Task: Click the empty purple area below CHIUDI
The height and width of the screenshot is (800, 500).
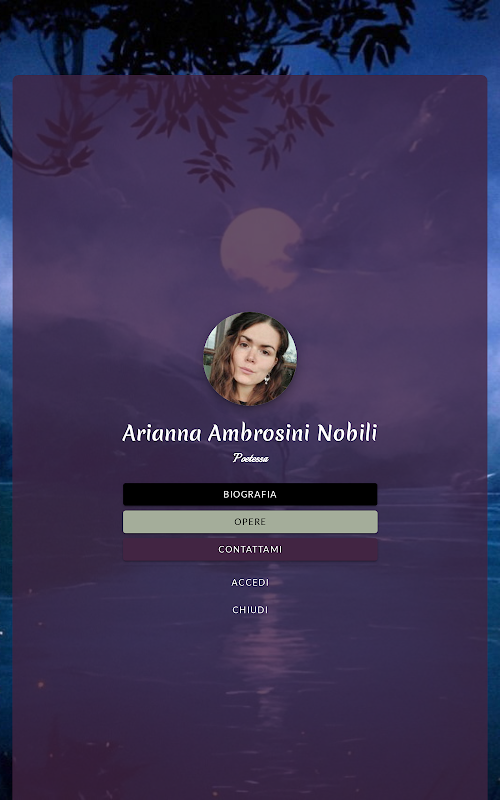Action: pyautogui.click(x=250, y=714)
